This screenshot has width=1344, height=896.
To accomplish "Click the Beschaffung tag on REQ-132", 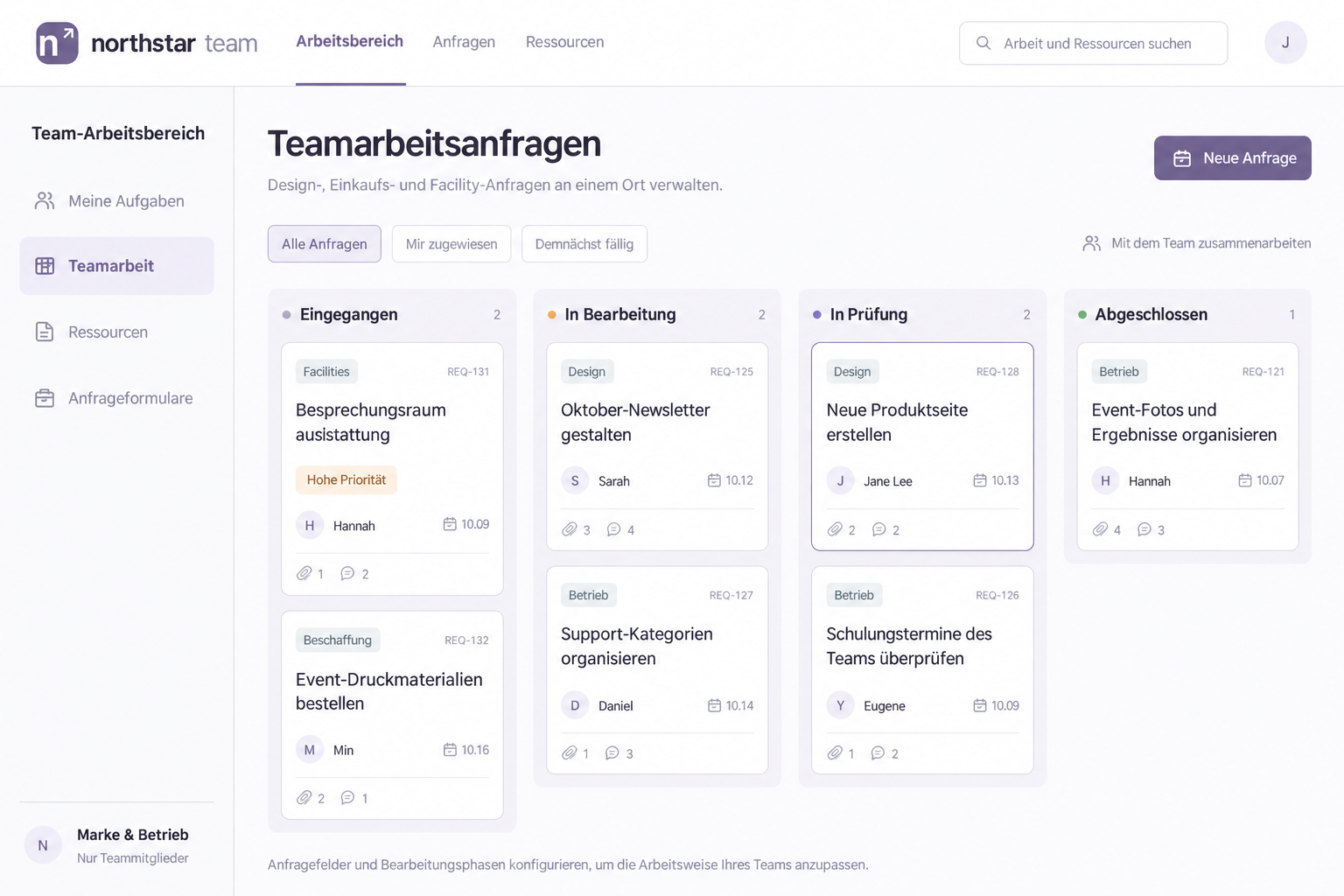I will (338, 640).
